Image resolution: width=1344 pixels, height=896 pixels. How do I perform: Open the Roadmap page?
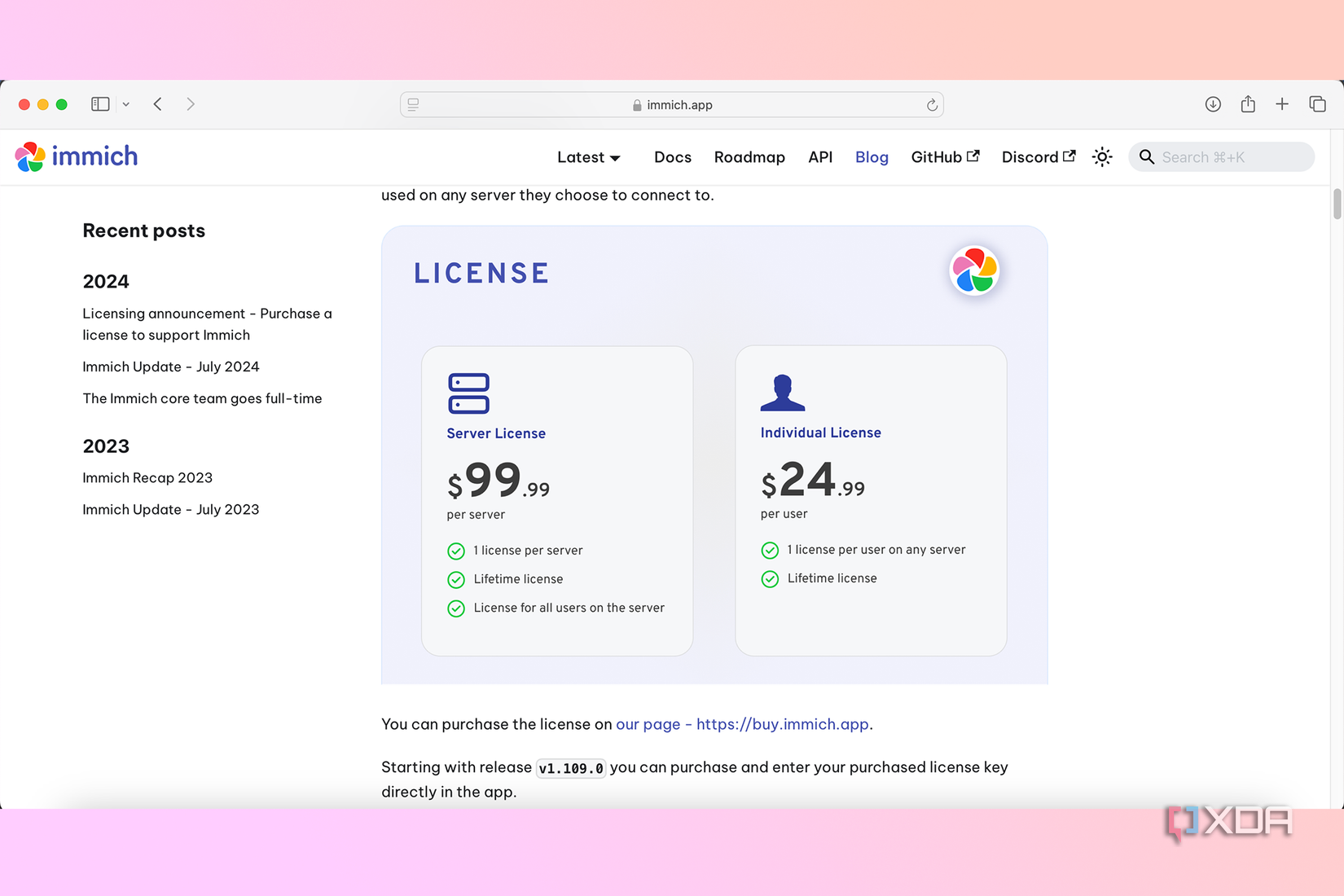point(749,157)
